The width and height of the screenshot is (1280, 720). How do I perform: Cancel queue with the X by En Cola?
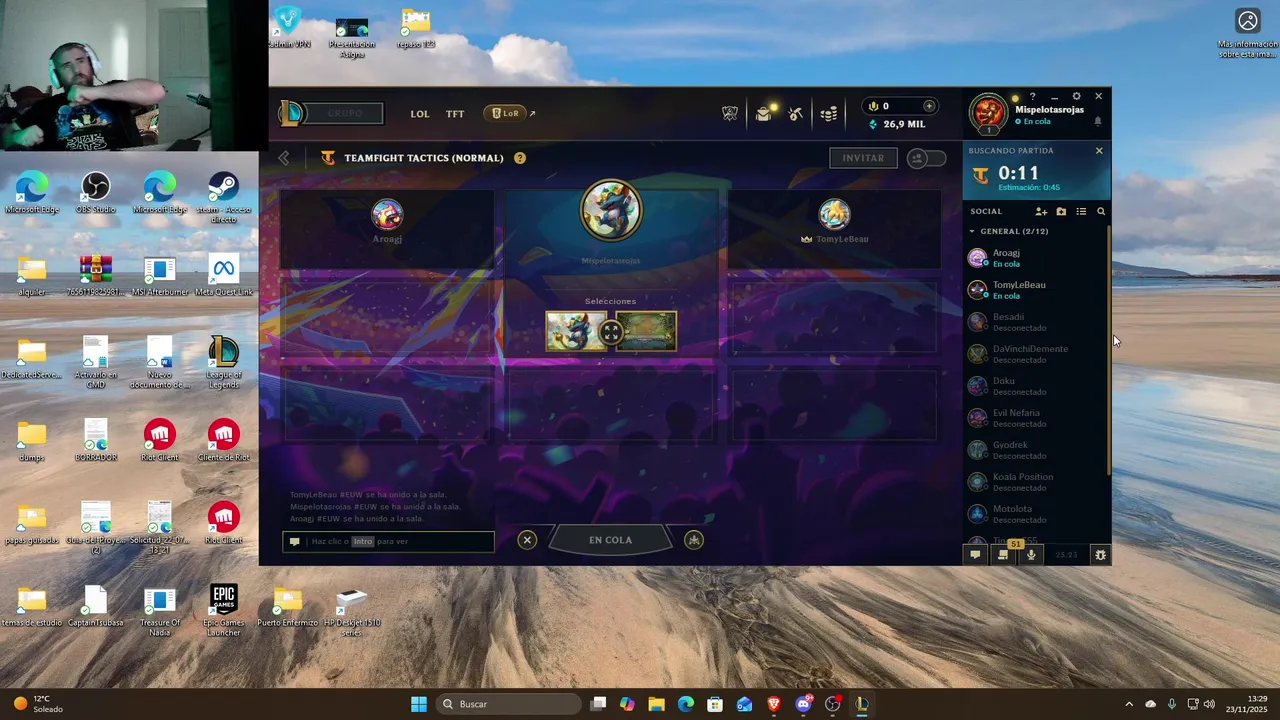click(x=527, y=540)
